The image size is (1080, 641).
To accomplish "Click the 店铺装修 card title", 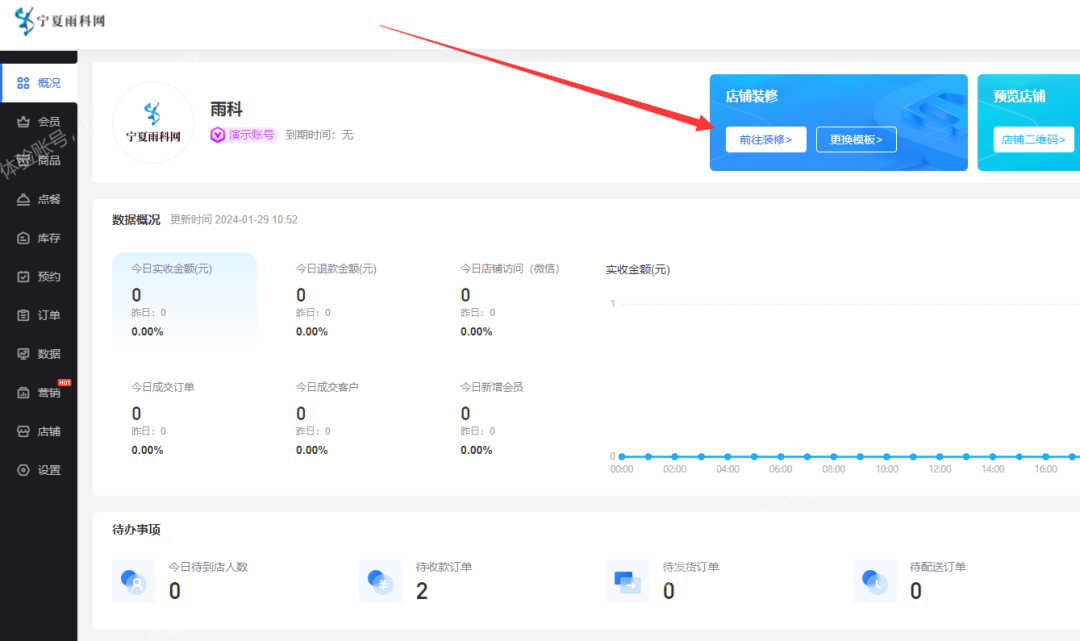I will (751, 96).
